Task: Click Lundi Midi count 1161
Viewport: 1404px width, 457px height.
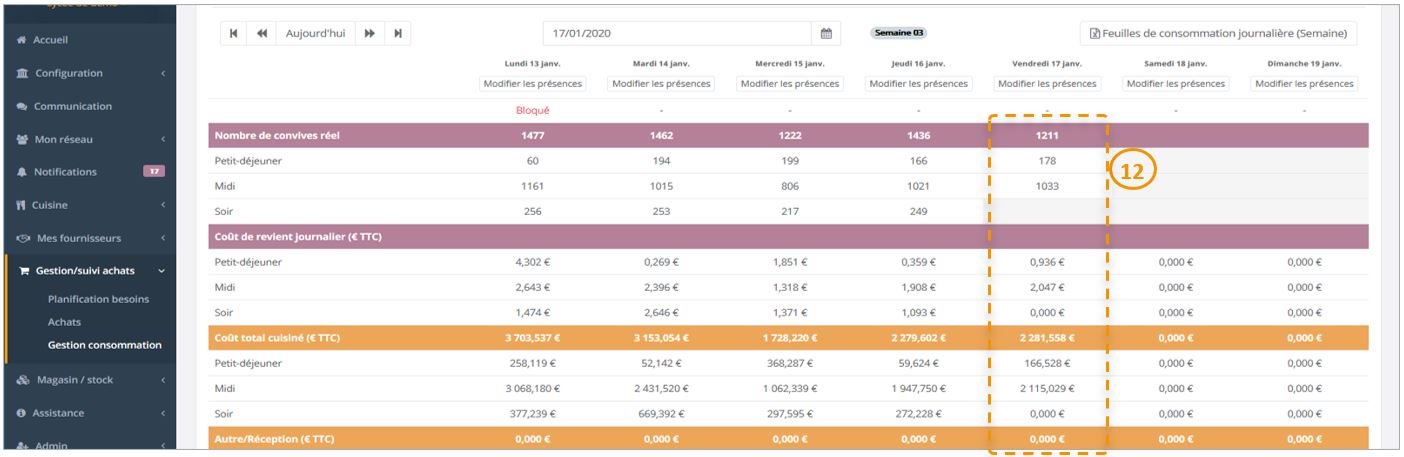Action: pos(532,186)
